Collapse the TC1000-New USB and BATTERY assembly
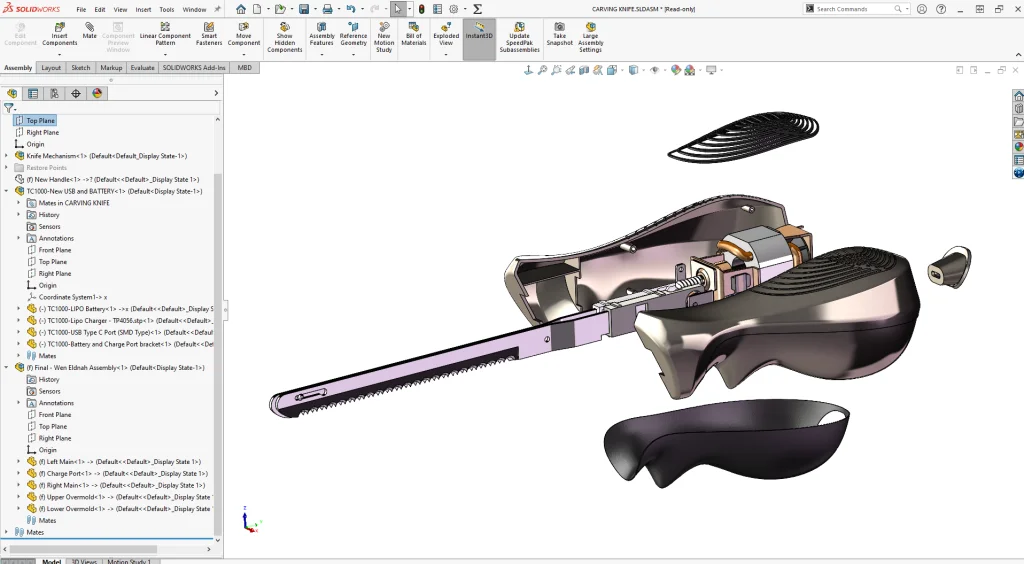The width and height of the screenshot is (1024, 564). click(x=6, y=191)
